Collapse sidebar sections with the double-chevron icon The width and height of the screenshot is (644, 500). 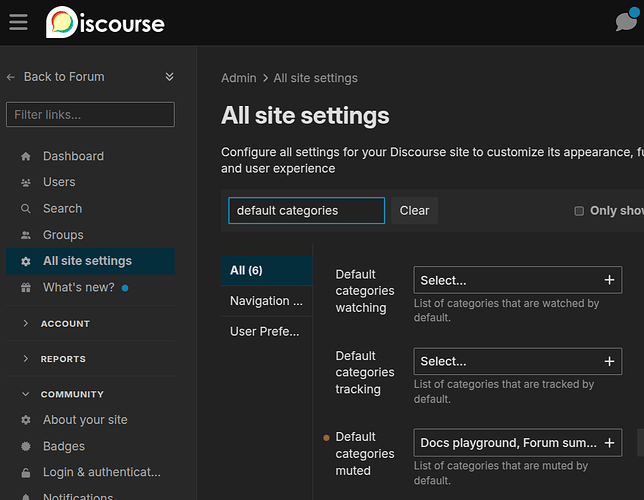169,77
